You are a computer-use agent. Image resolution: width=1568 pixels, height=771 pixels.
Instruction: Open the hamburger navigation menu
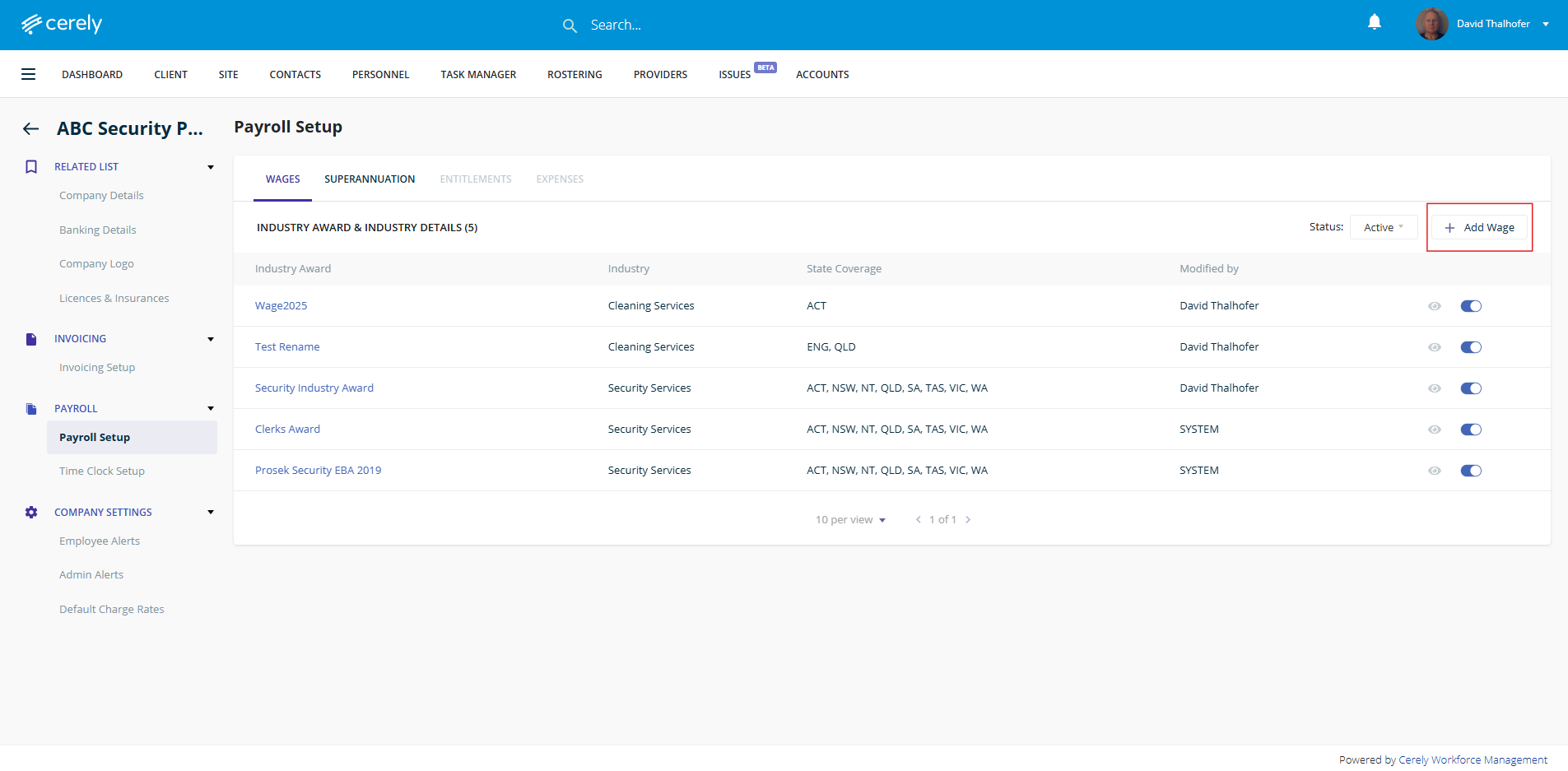[x=28, y=74]
